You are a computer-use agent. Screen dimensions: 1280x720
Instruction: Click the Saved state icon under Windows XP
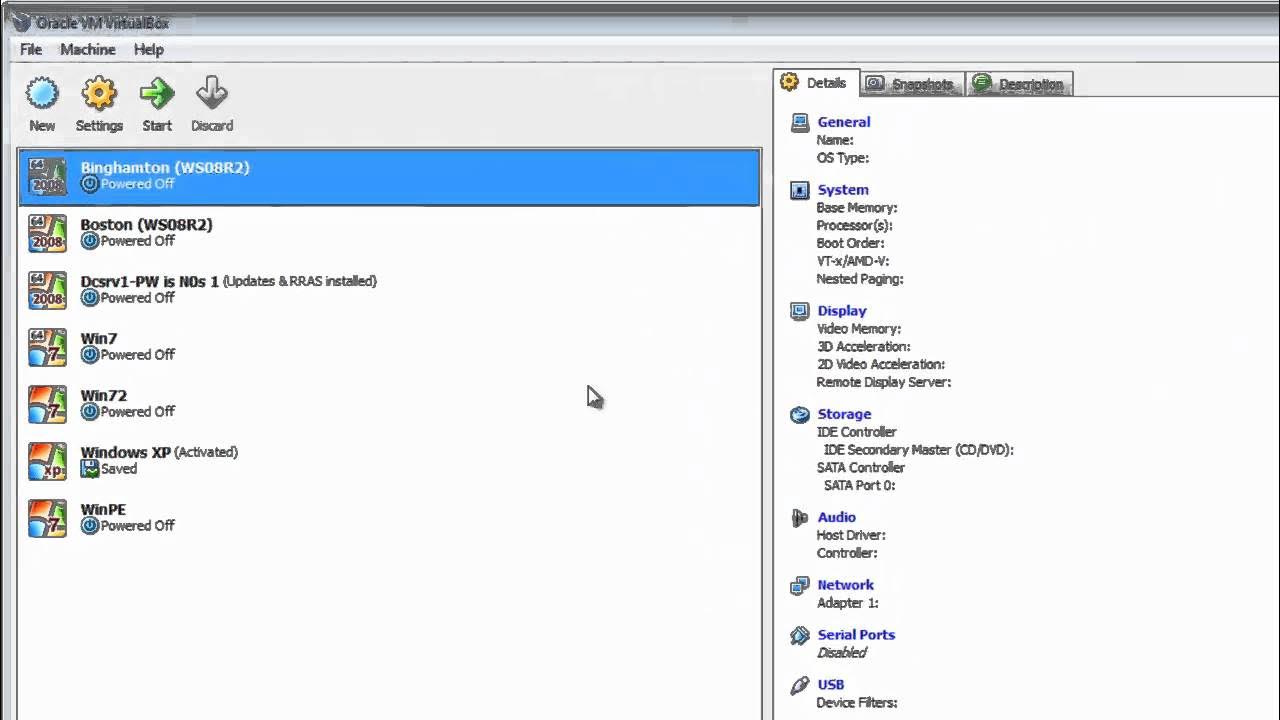point(90,469)
